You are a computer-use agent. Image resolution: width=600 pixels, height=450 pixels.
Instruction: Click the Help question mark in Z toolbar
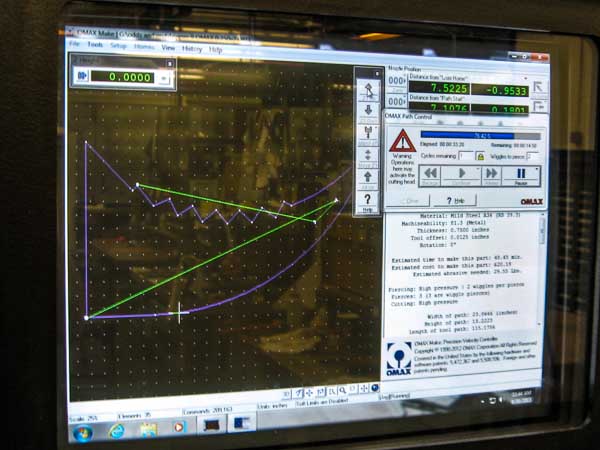point(368,201)
